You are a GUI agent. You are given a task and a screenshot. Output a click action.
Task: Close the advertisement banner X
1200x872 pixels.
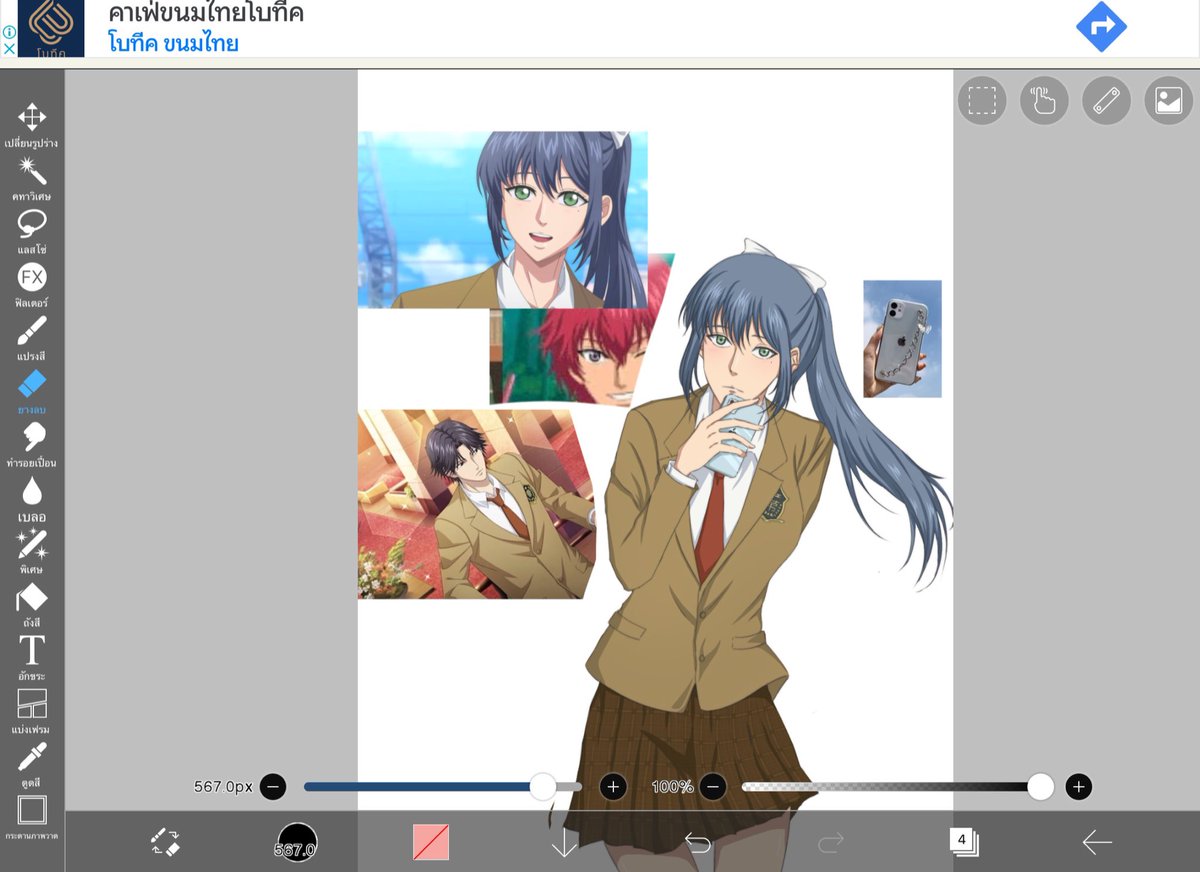click(9, 47)
